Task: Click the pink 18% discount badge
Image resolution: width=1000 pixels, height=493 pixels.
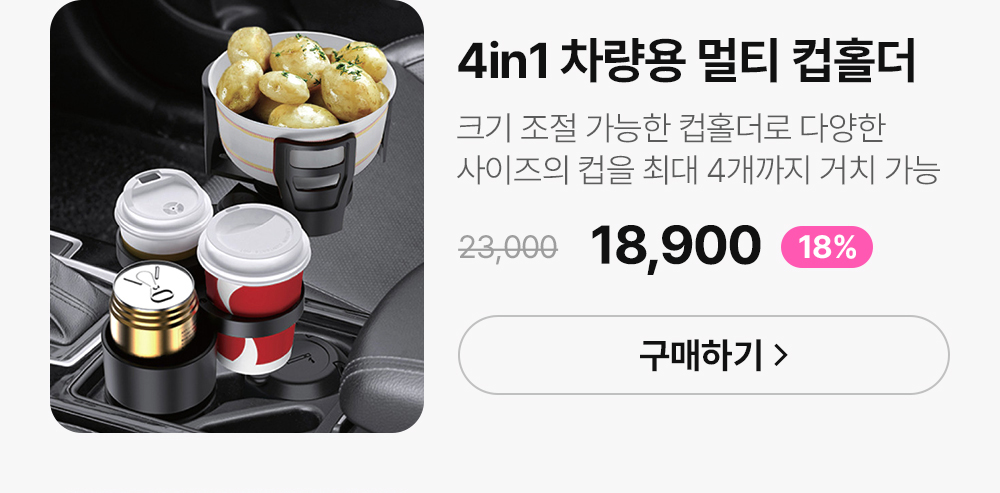Action: [827, 247]
